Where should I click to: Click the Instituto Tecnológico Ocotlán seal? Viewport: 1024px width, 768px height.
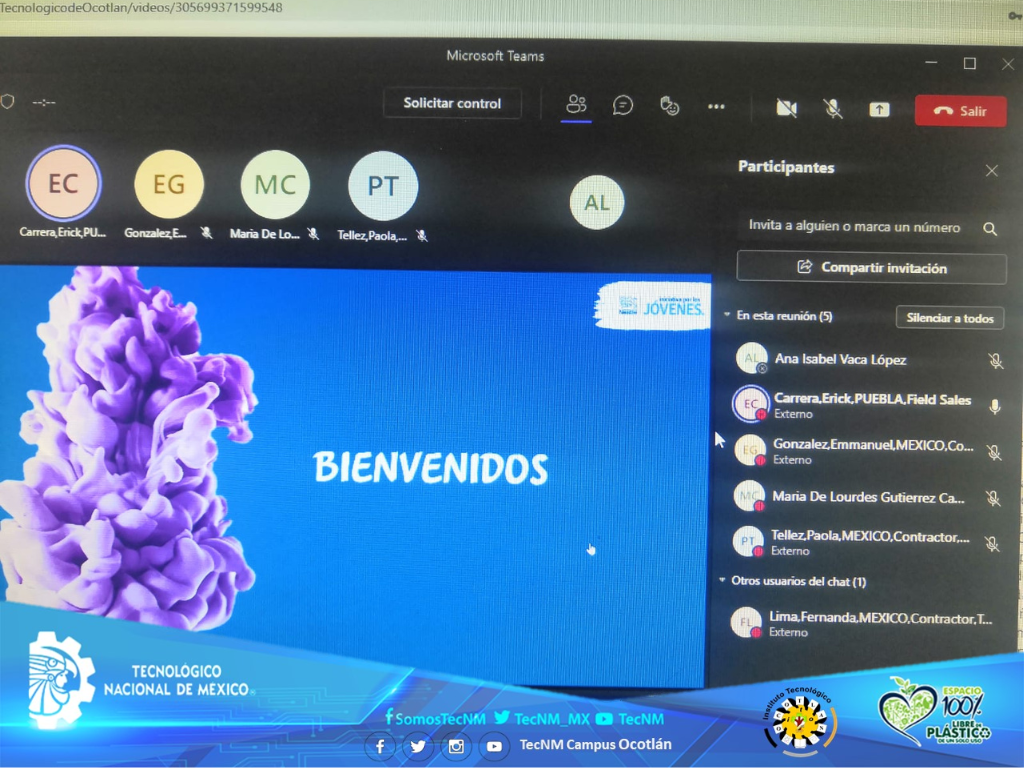(801, 720)
